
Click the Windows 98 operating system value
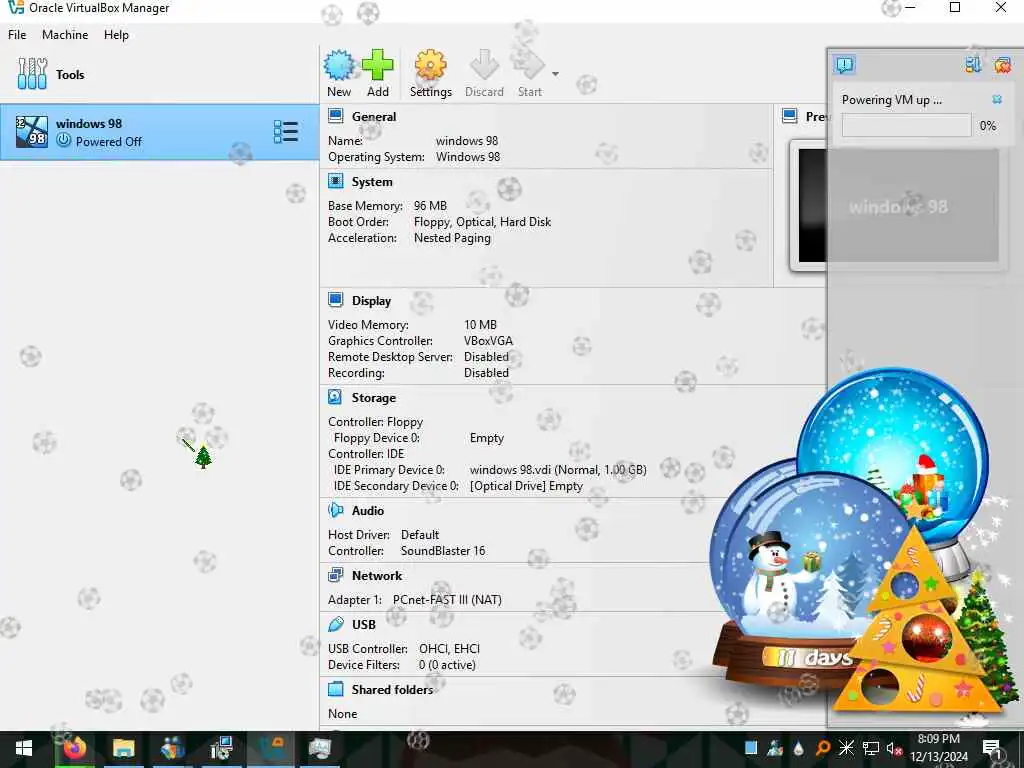(468, 157)
